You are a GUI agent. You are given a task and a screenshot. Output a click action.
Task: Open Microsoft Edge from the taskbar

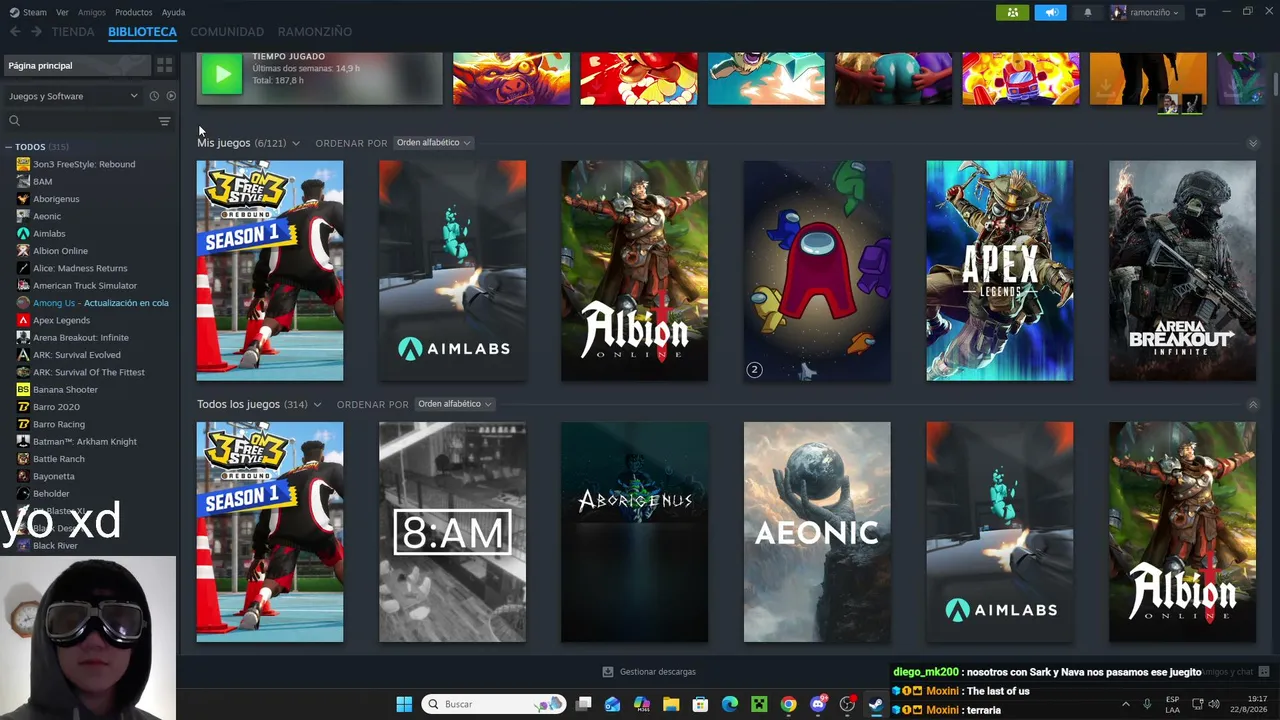tap(730, 704)
